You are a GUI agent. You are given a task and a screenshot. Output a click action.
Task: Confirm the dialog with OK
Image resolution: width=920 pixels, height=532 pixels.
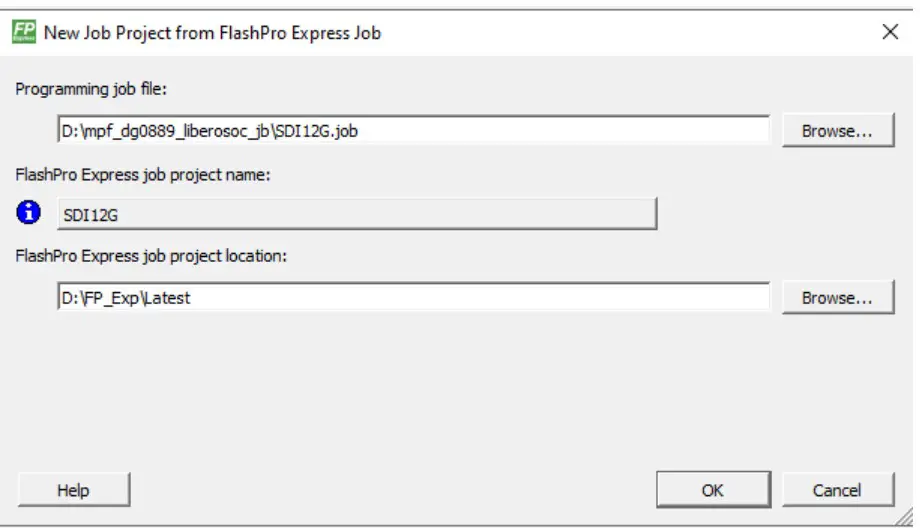tap(712, 490)
